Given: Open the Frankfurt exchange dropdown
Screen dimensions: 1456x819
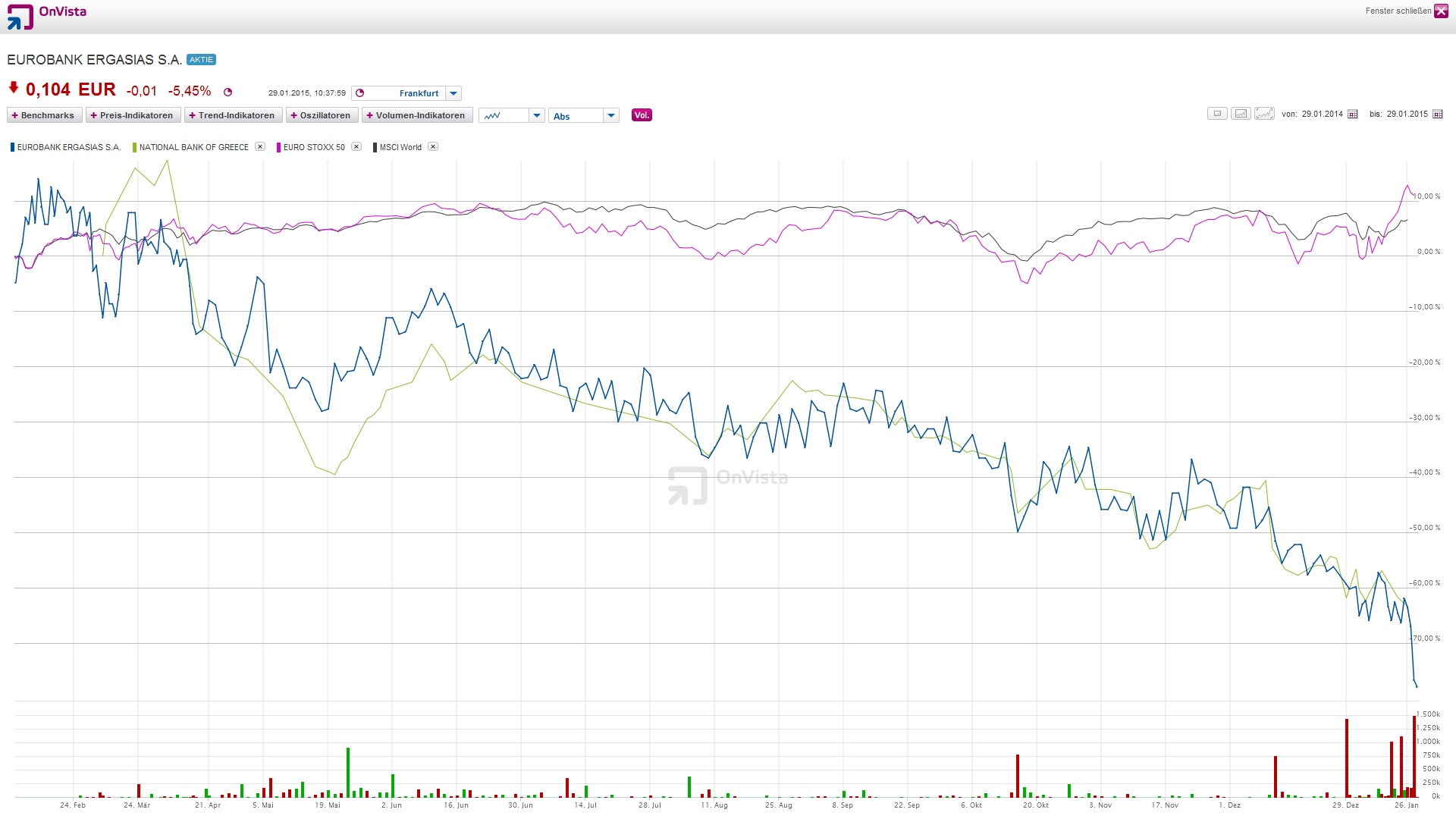Looking at the screenshot, I should [x=453, y=93].
